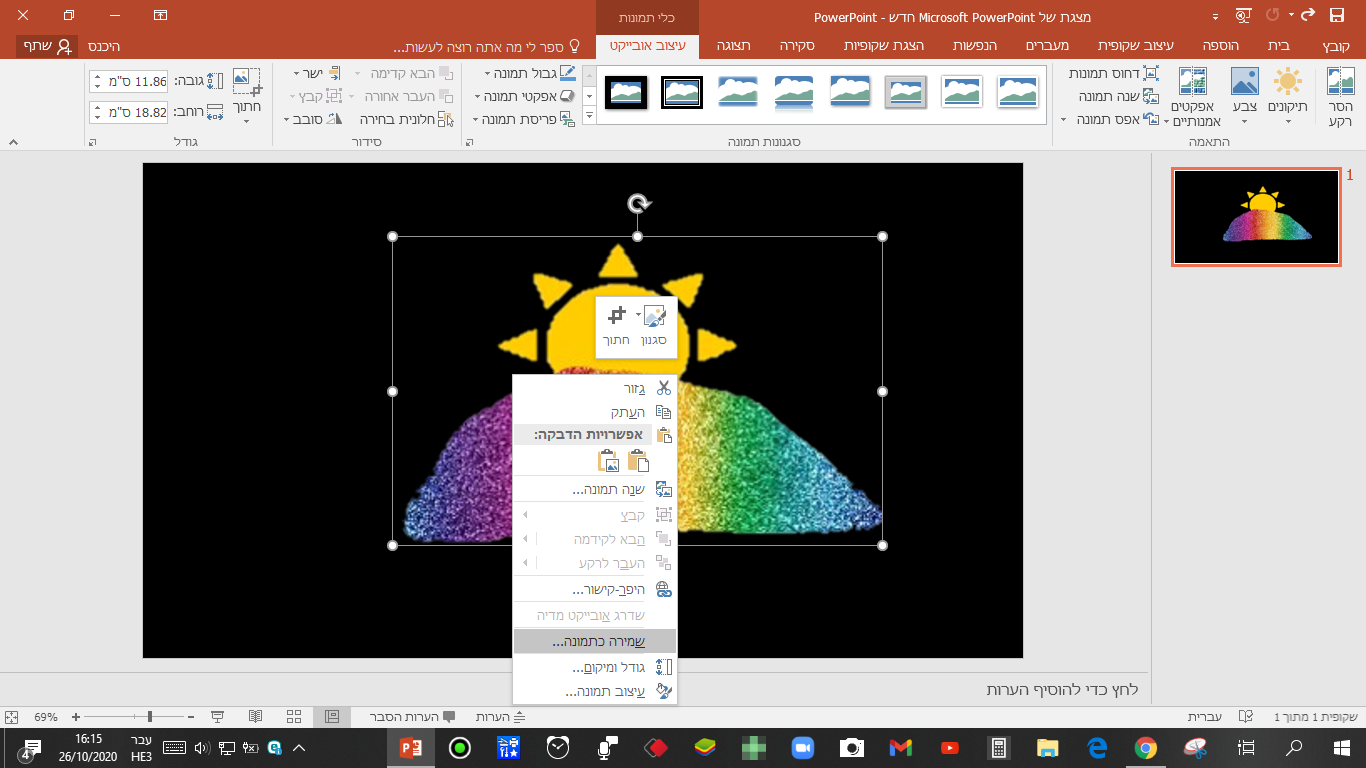Toggle the Normal view button
Image resolution: width=1366 pixels, height=768 pixels.
332,717
